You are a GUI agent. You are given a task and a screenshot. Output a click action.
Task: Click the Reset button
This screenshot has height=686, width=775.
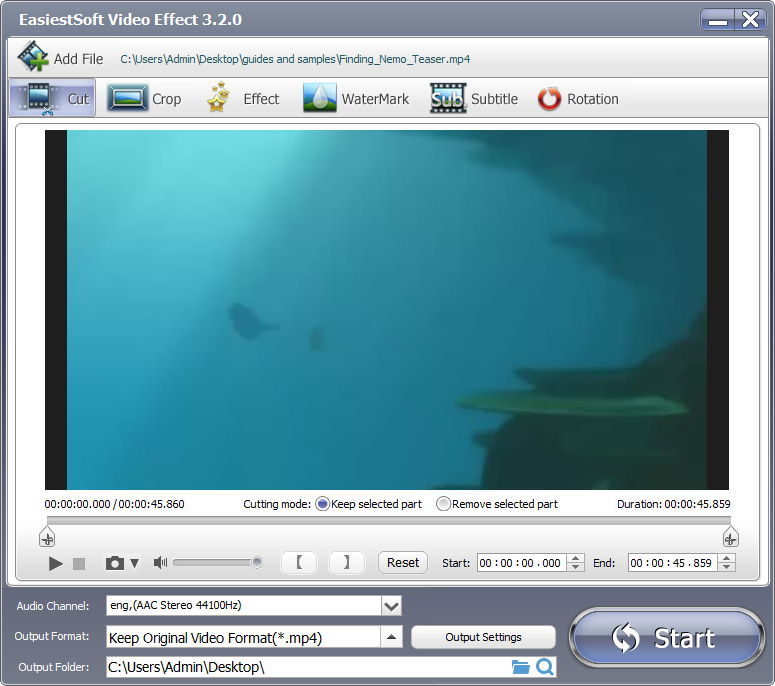403,562
